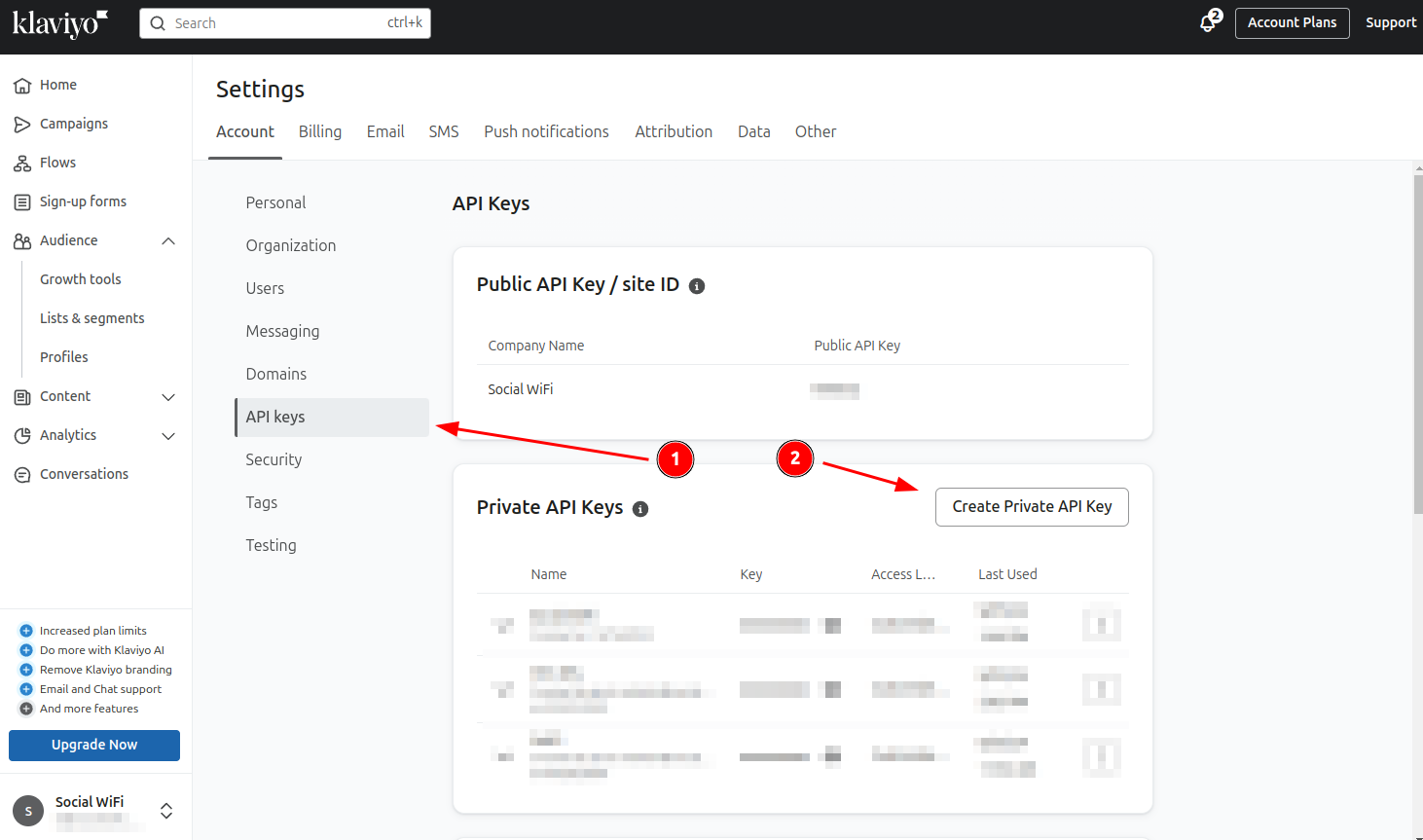The width and height of the screenshot is (1423, 840).
Task: Expand the Content section
Action: [x=168, y=397]
